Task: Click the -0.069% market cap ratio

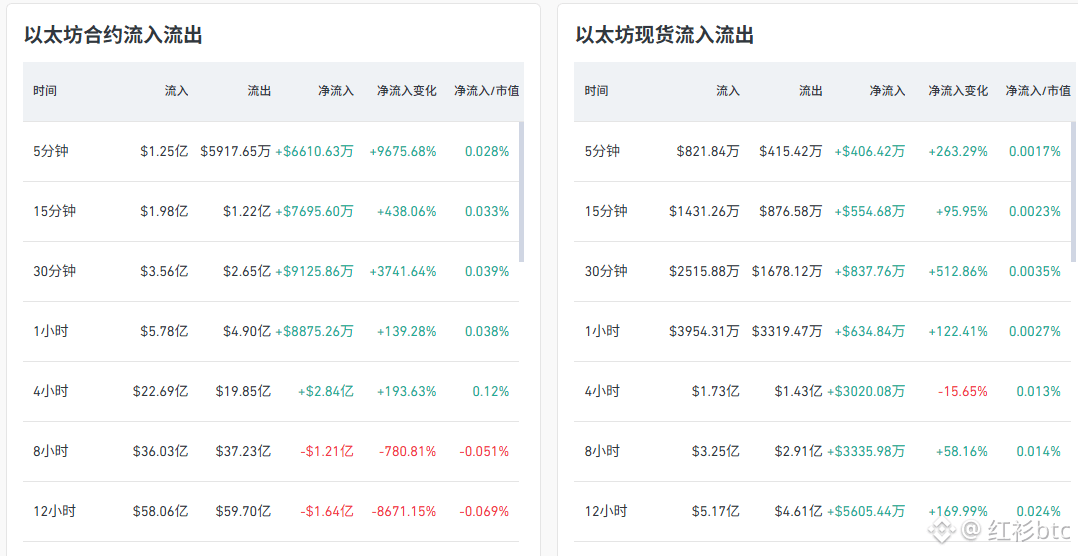Action: pos(485,511)
